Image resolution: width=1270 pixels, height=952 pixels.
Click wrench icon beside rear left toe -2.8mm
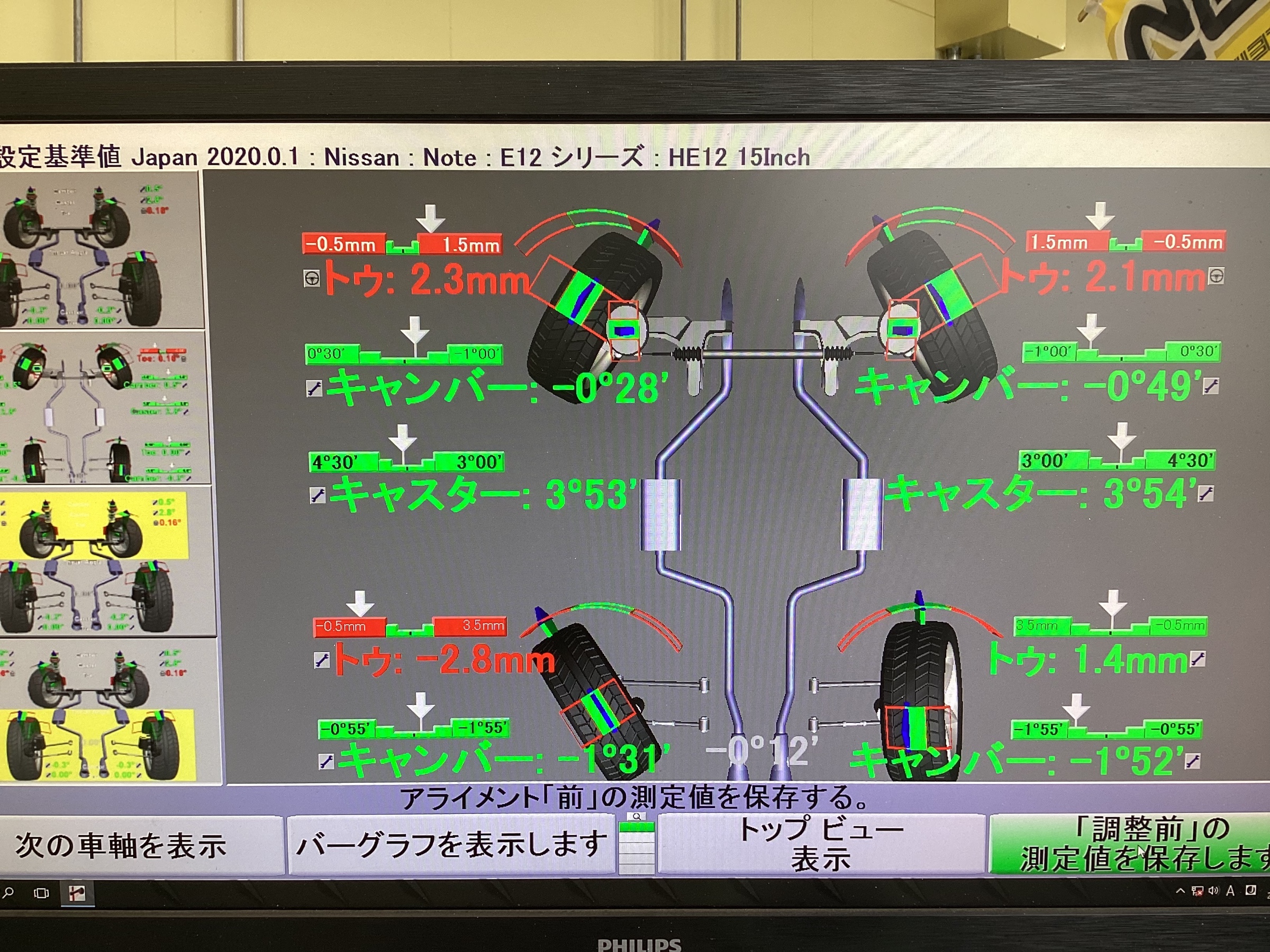(x=322, y=661)
